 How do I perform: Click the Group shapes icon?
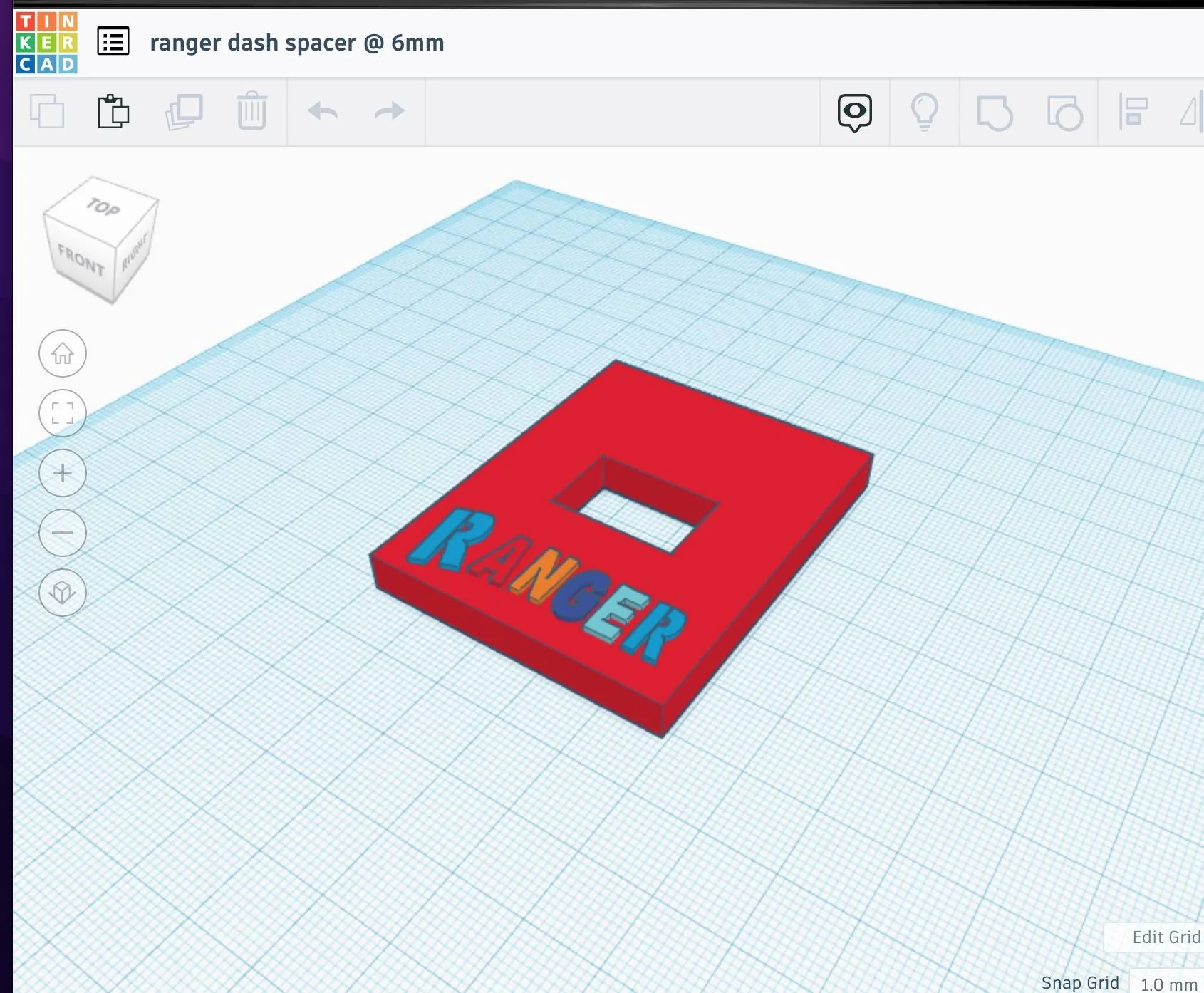(x=995, y=113)
